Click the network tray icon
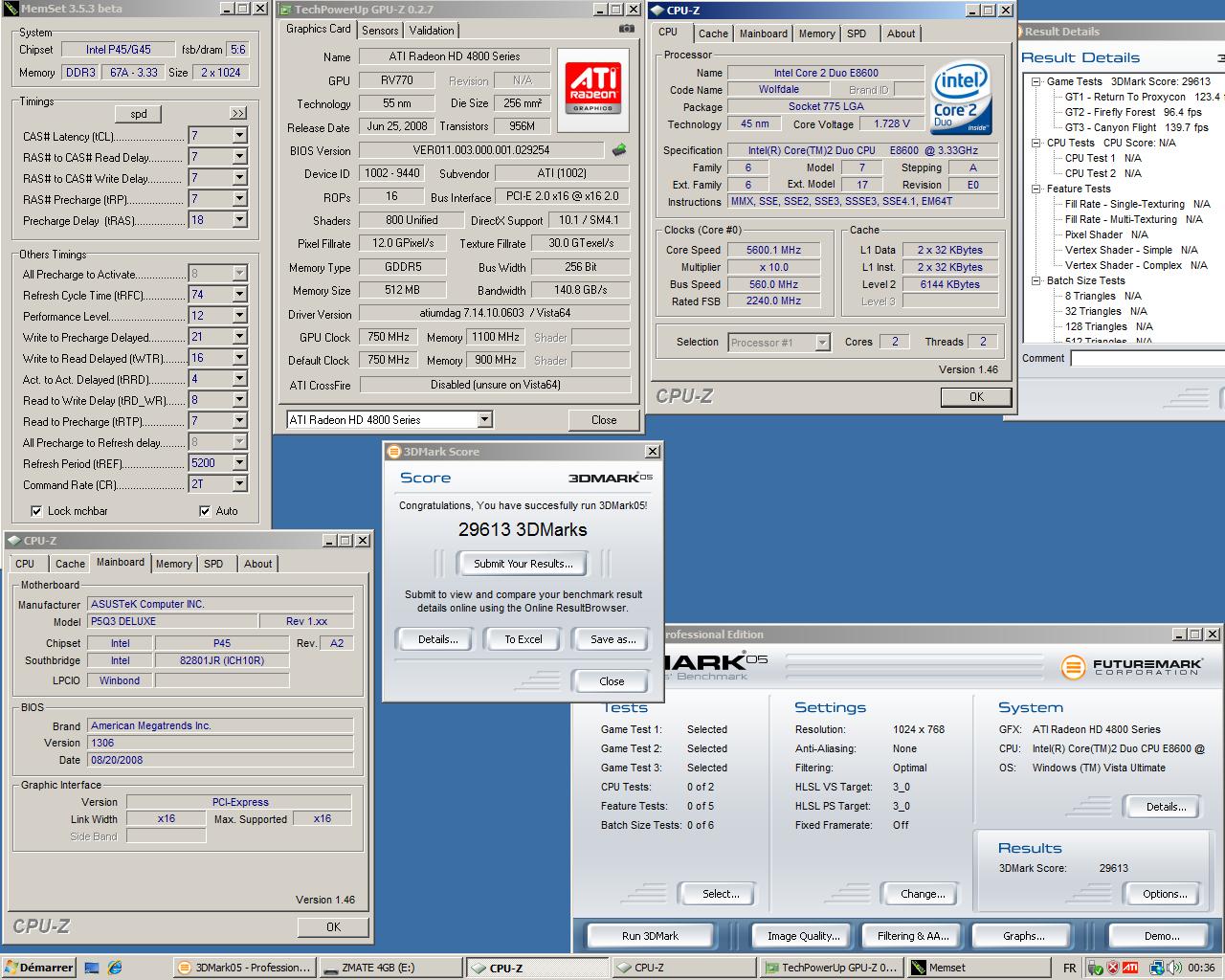Image resolution: width=1225 pixels, height=980 pixels. 1156,968
